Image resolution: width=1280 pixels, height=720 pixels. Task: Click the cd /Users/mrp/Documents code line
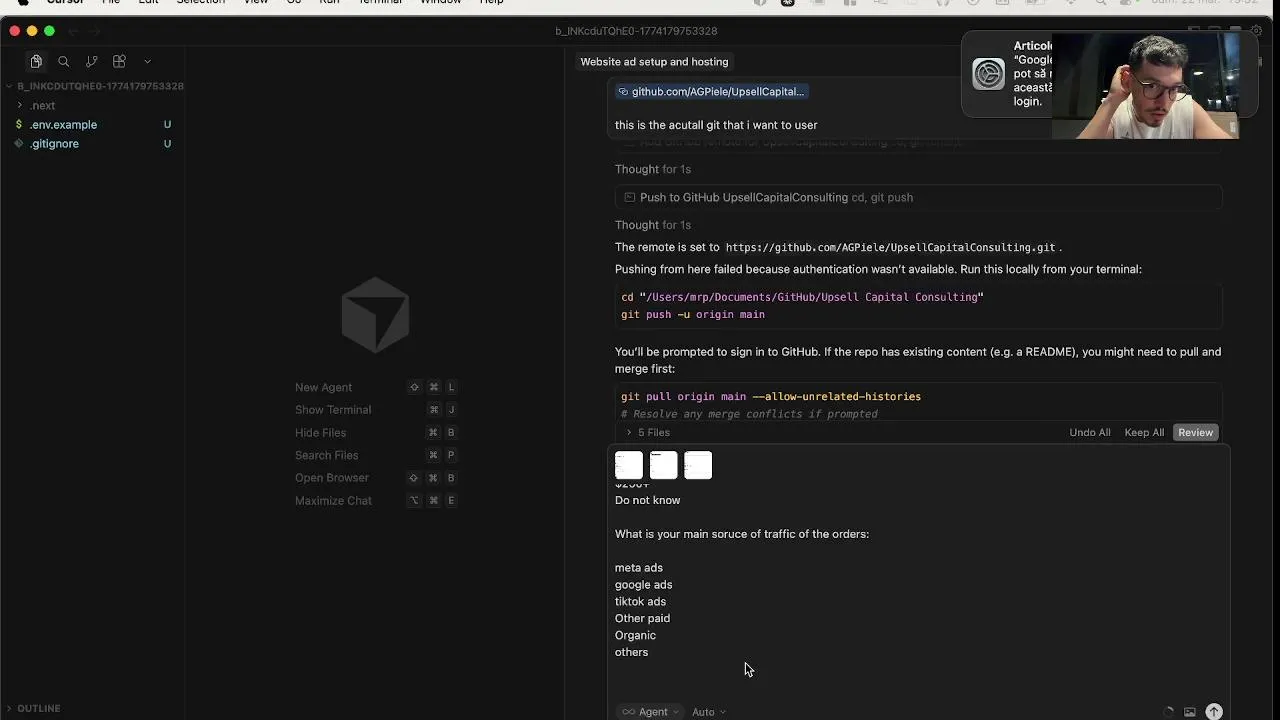click(802, 297)
